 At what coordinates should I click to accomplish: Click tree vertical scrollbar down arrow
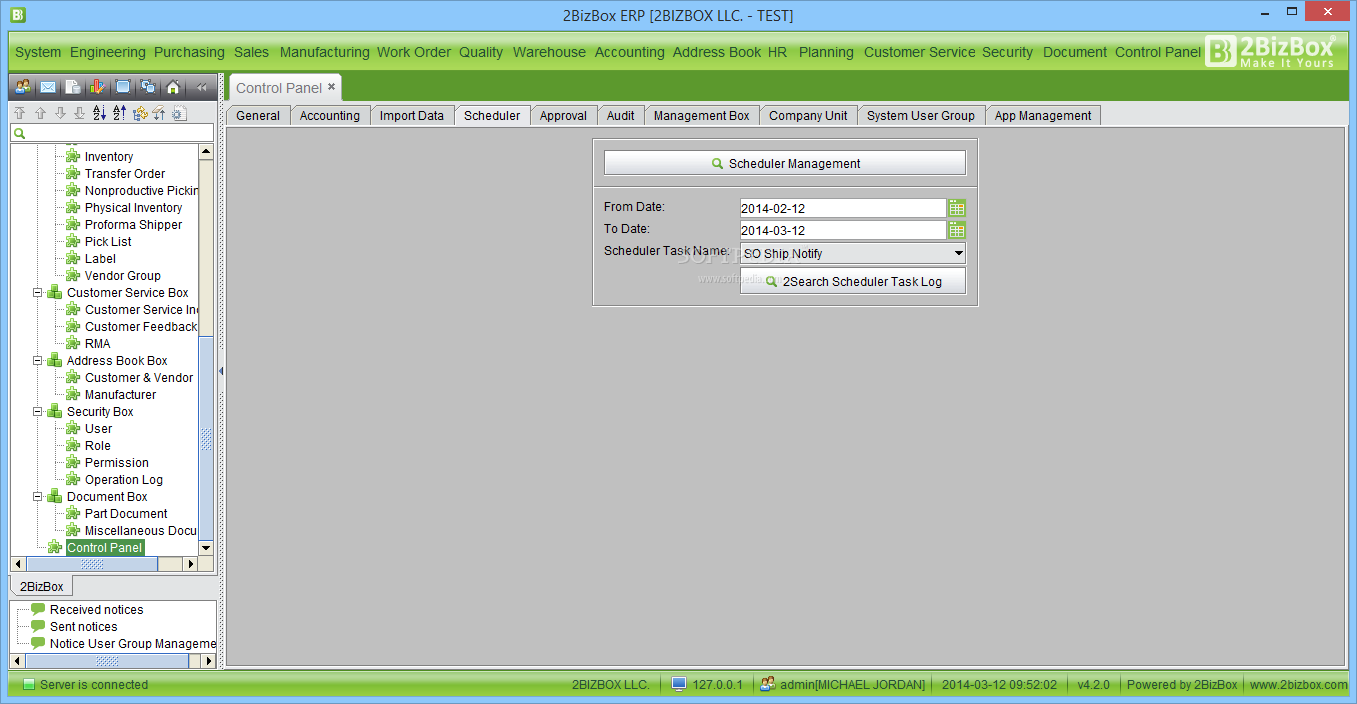[x=206, y=548]
